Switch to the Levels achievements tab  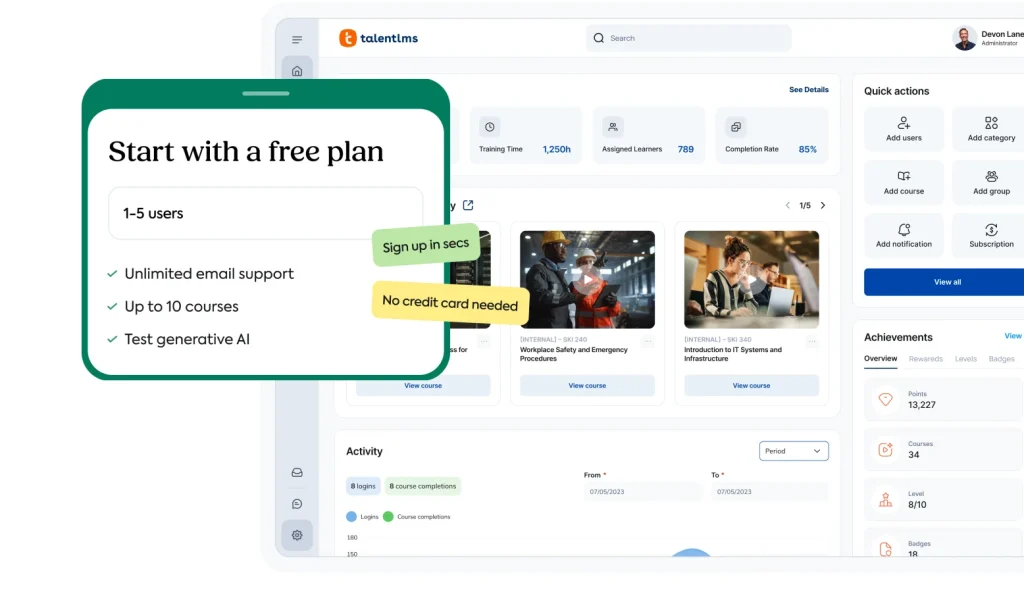[966, 359]
